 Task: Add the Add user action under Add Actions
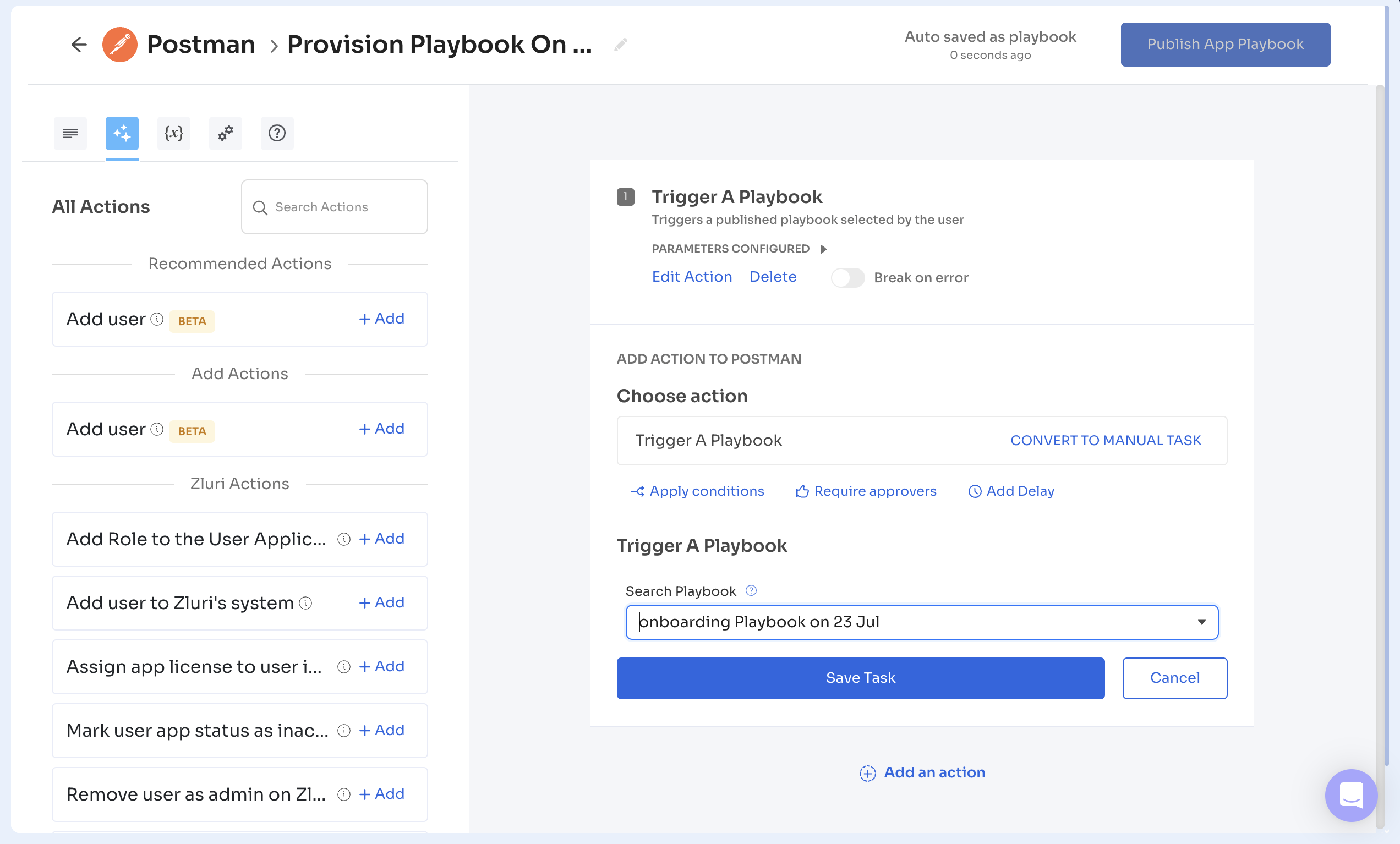coord(381,428)
